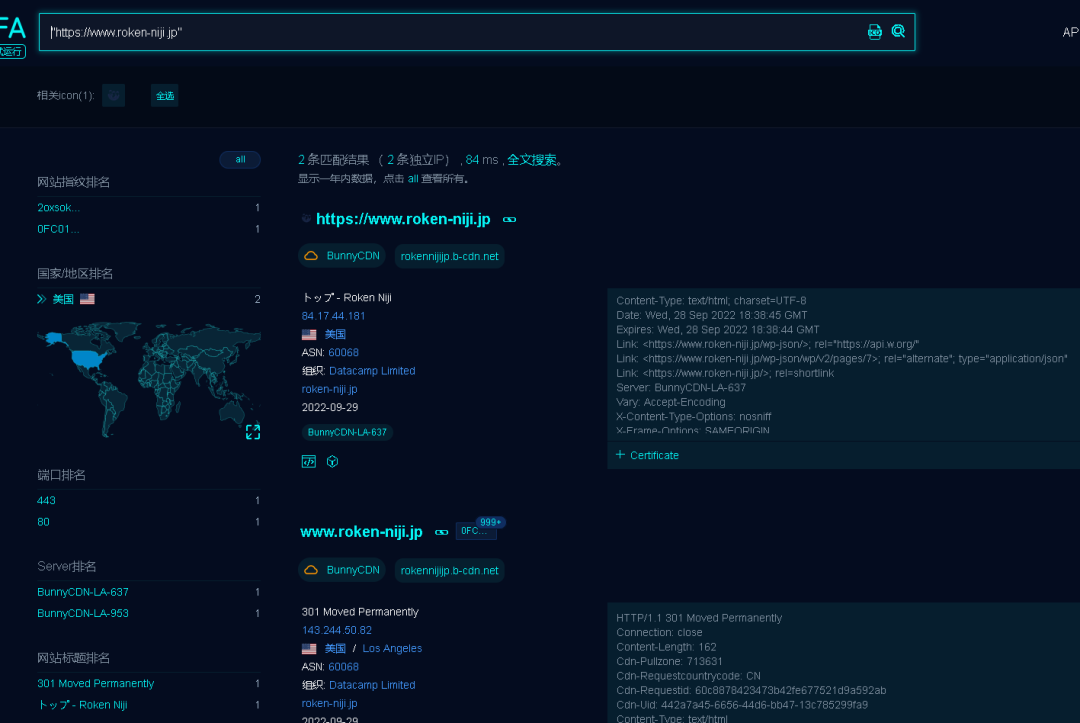Click the world map on United States

(87, 359)
